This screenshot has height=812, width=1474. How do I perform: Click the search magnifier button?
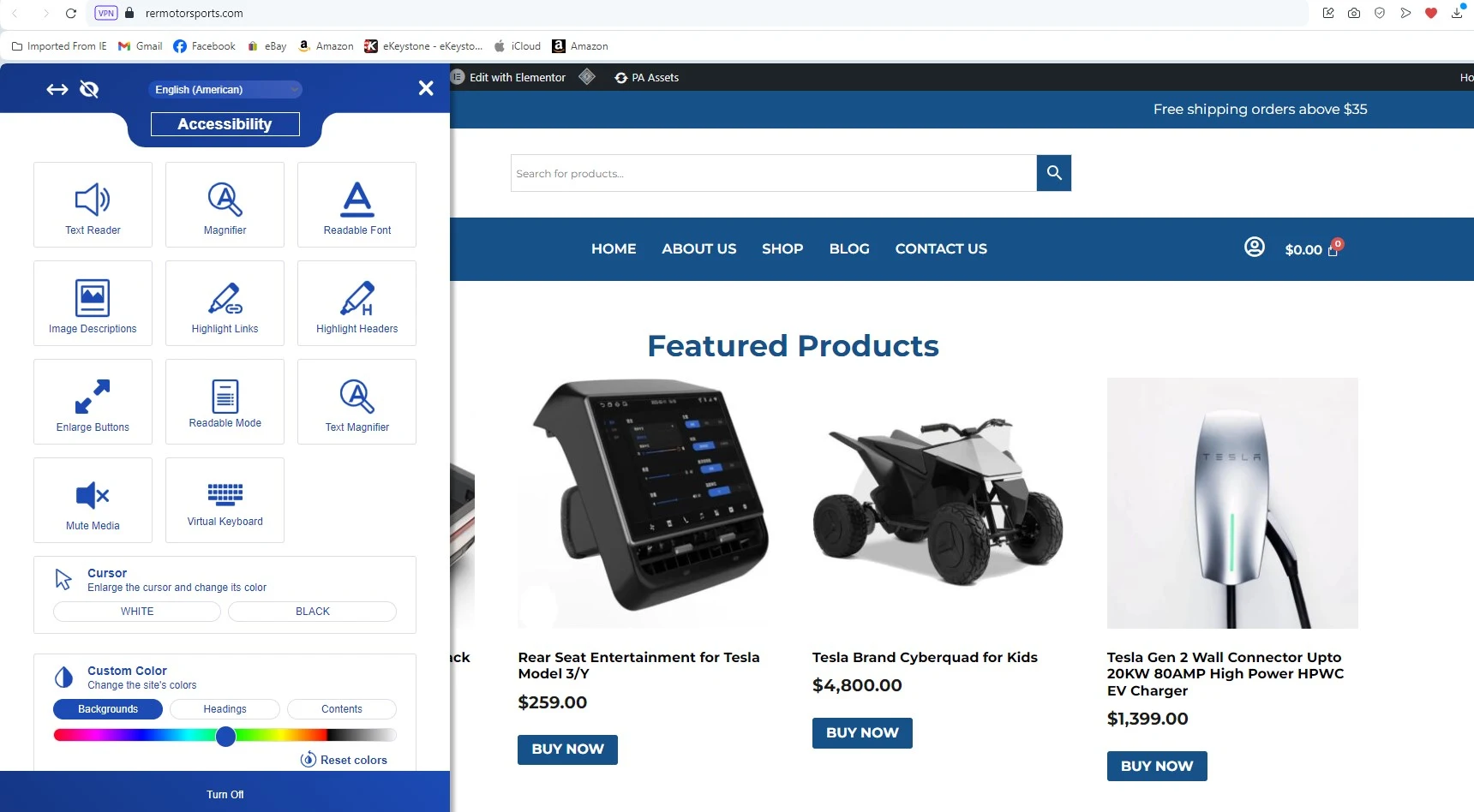tap(1054, 173)
